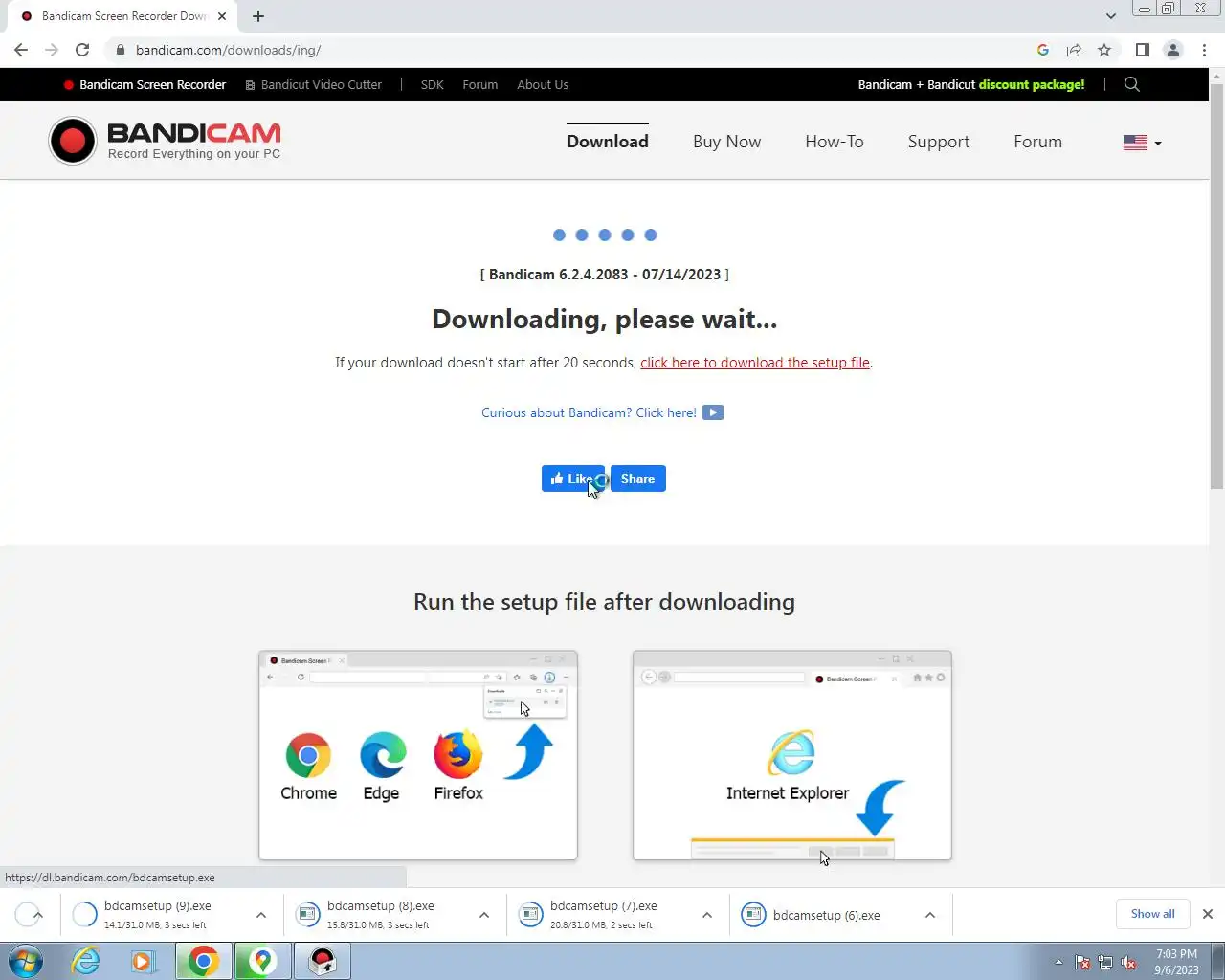Image resolution: width=1225 pixels, height=980 pixels.
Task: Click the browser back arrow
Action: [21, 50]
